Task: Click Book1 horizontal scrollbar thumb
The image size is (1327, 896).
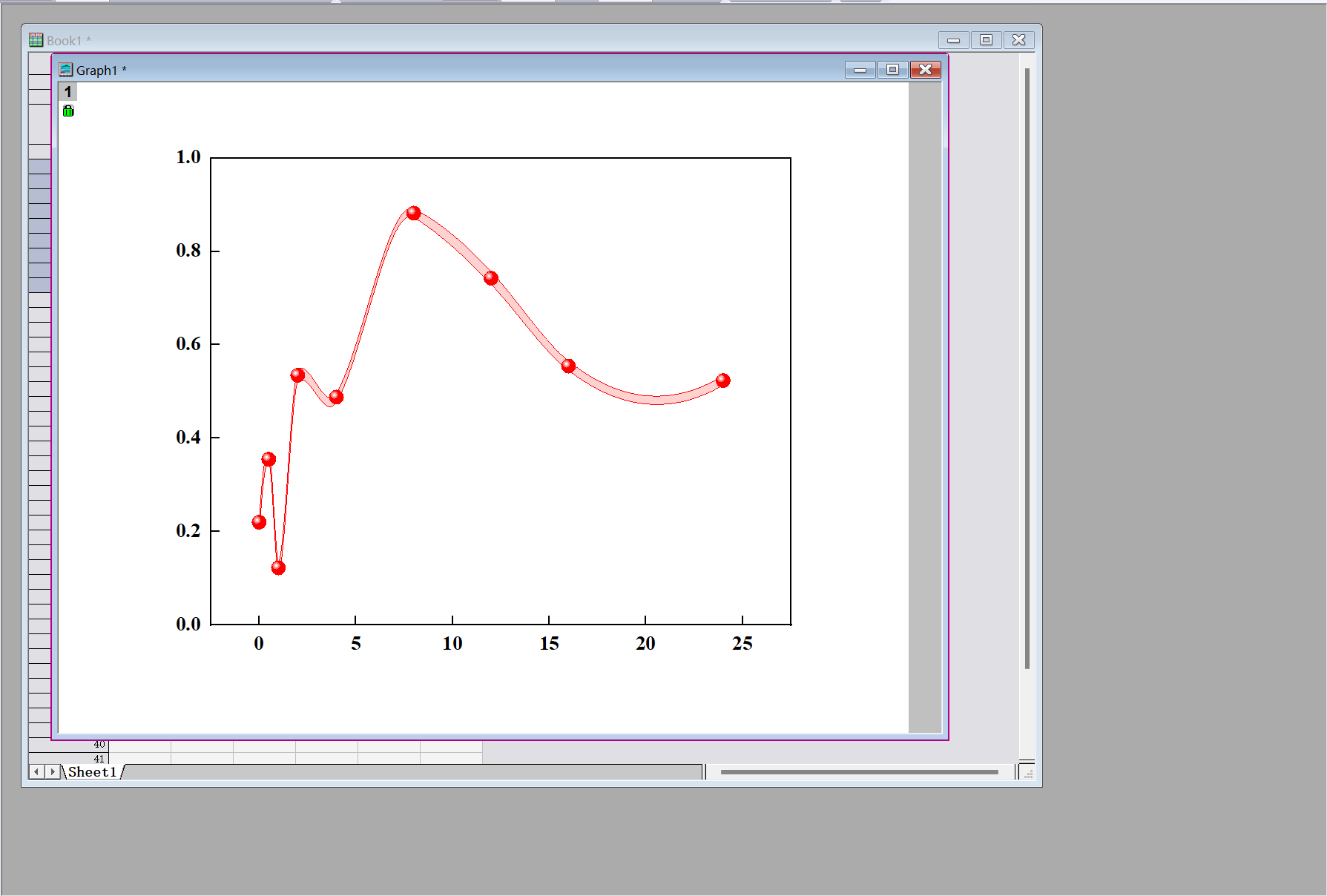Action: (x=859, y=772)
